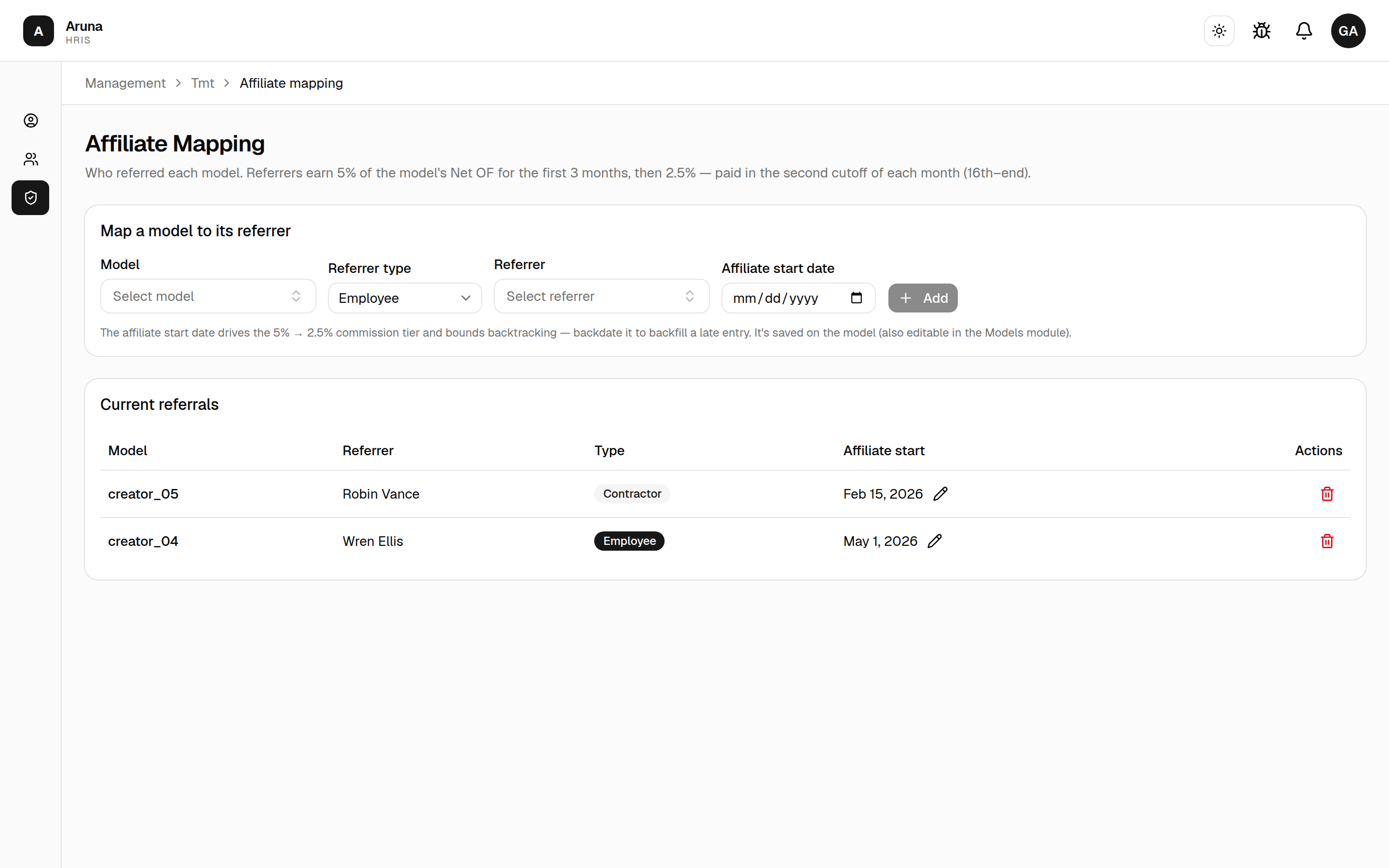Screen dimensions: 1389x868
Task: Click the Aruna logo badge
Action: [39, 31]
